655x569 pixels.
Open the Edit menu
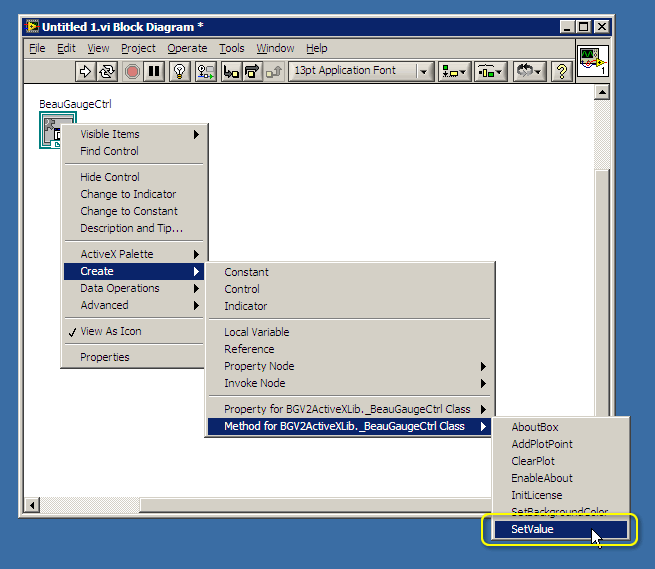tap(66, 48)
